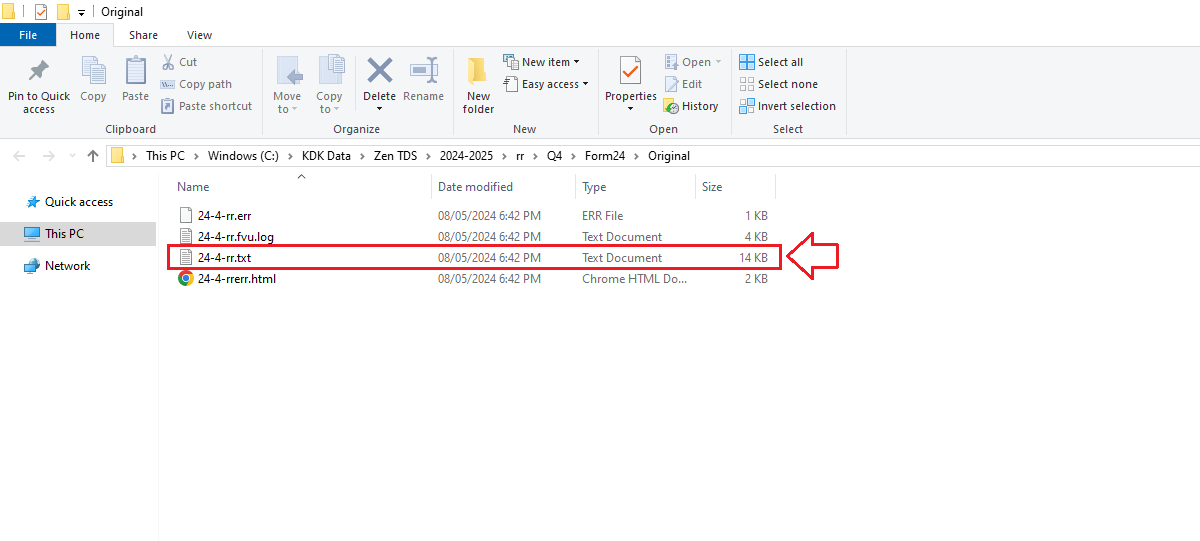Click the rr breadcrumb
This screenshot has width=1200, height=541.
520,156
